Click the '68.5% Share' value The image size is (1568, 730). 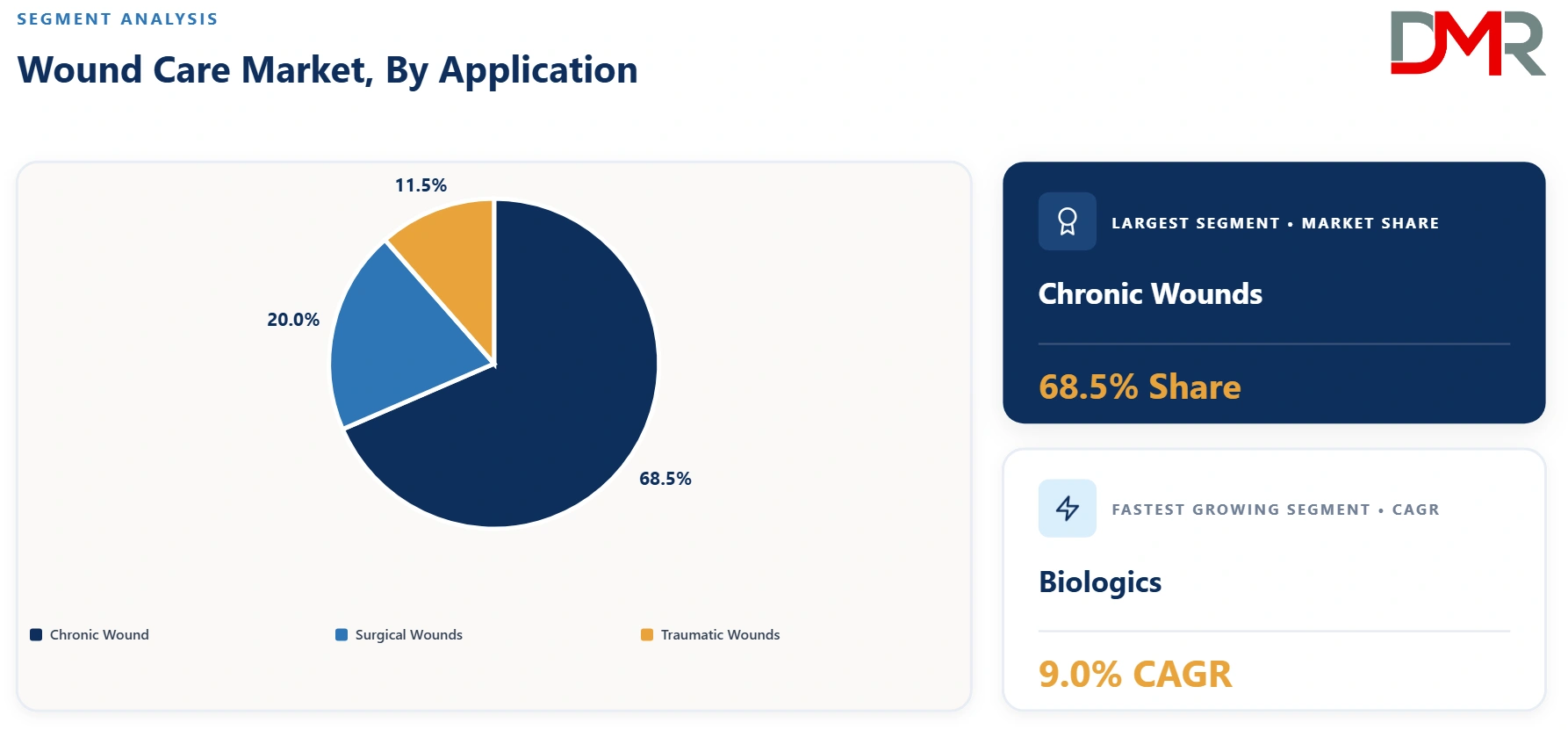click(x=1140, y=387)
